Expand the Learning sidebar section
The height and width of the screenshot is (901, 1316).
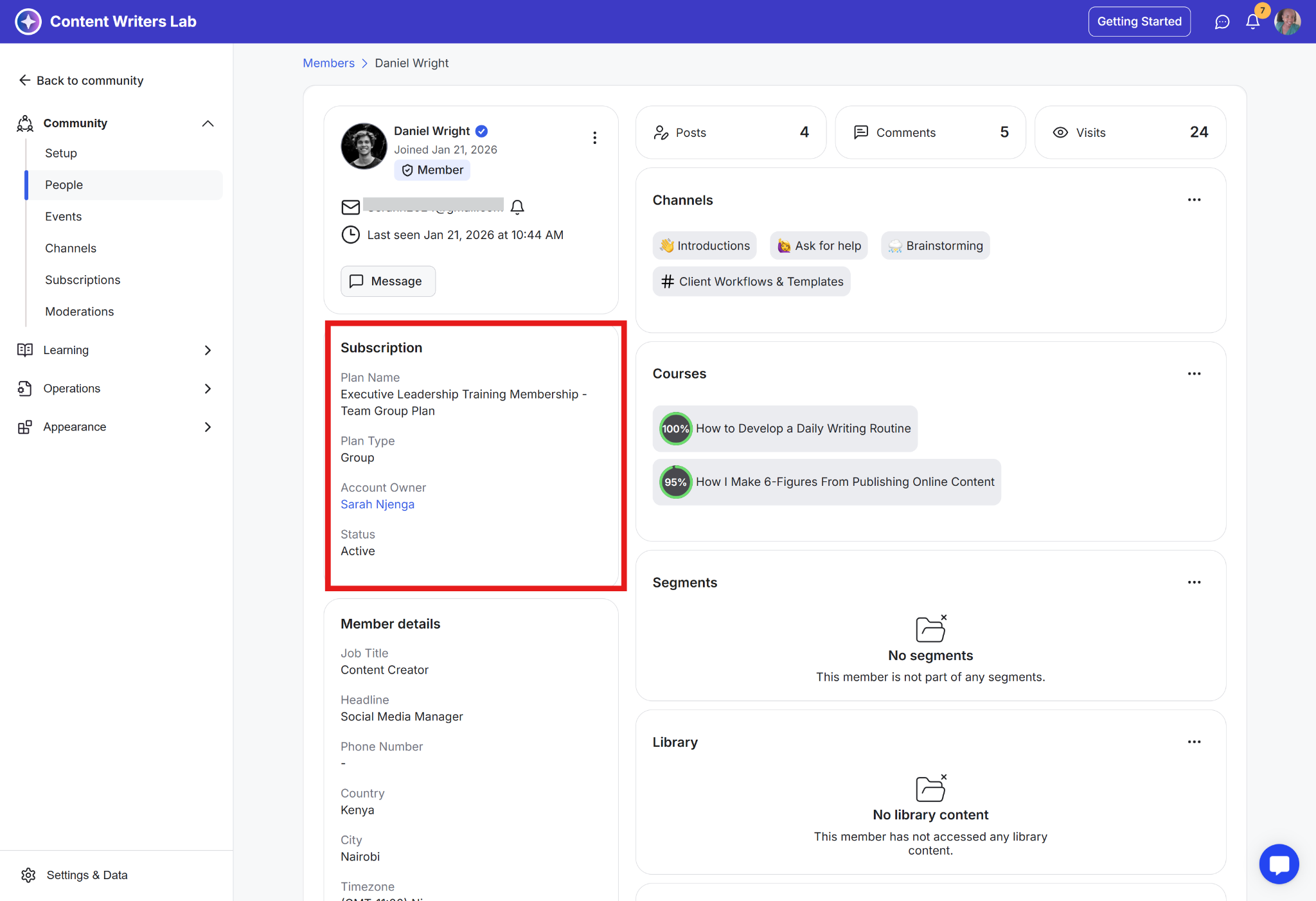click(x=208, y=350)
